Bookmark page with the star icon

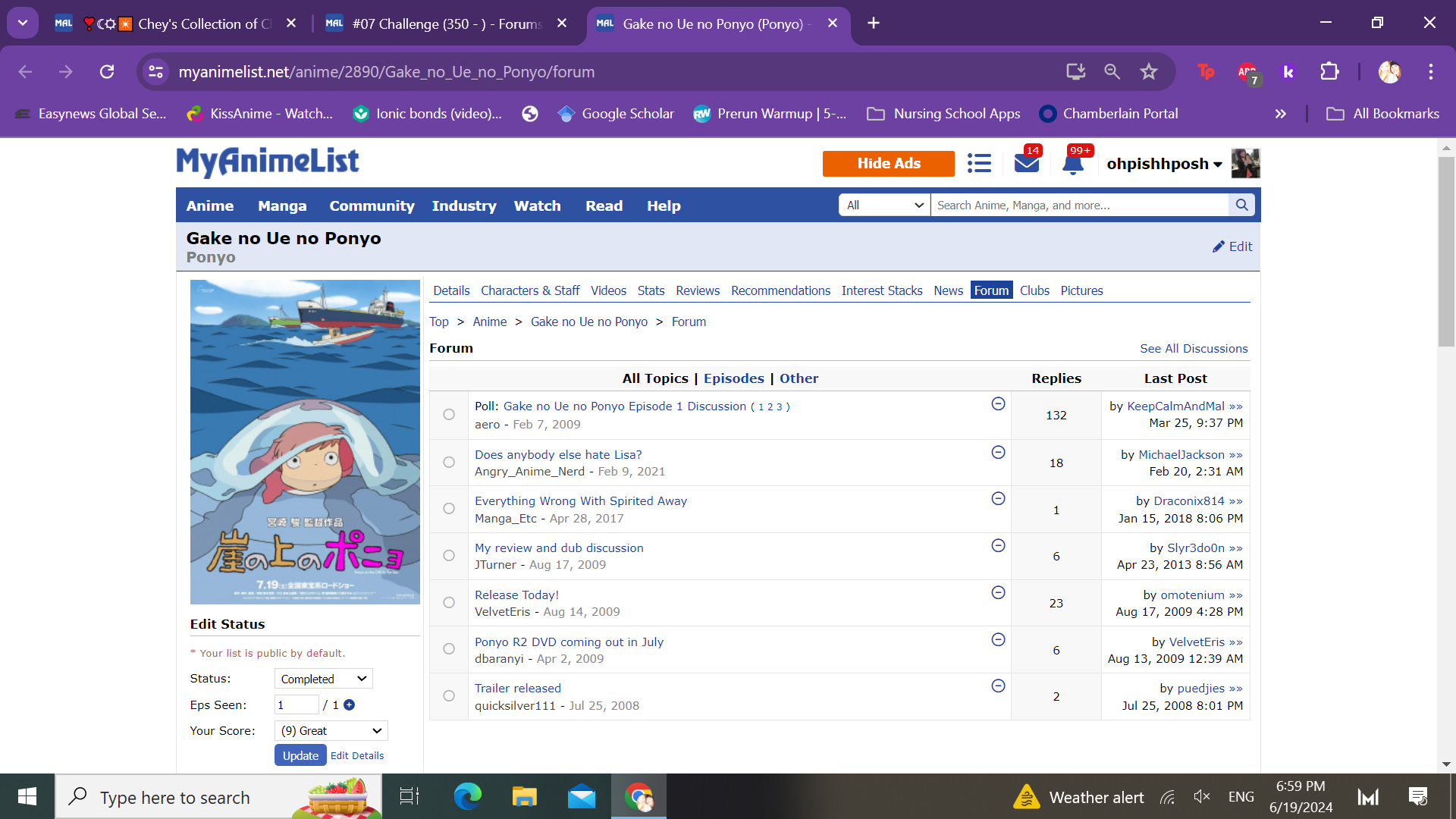pos(1148,71)
